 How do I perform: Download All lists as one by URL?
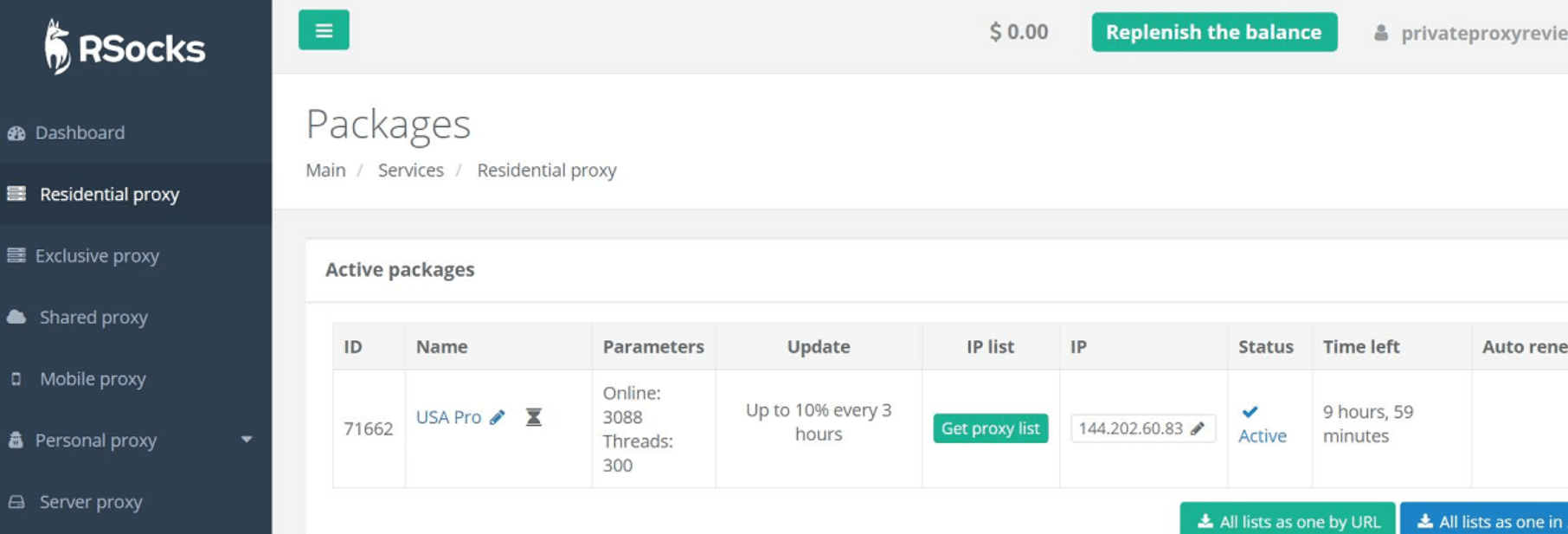1287,519
